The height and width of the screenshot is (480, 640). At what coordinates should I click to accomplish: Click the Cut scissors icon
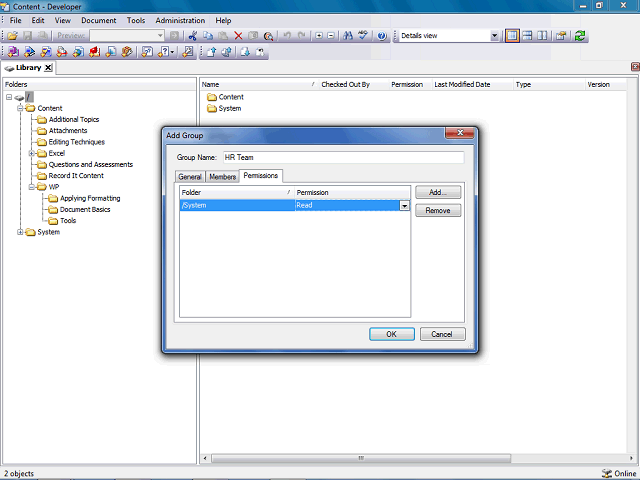(193, 36)
